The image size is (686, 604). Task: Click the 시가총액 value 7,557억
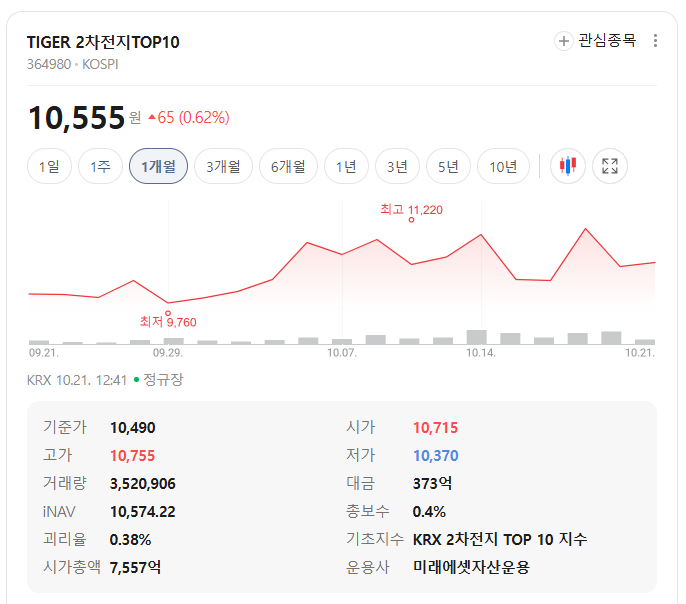(135, 568)
